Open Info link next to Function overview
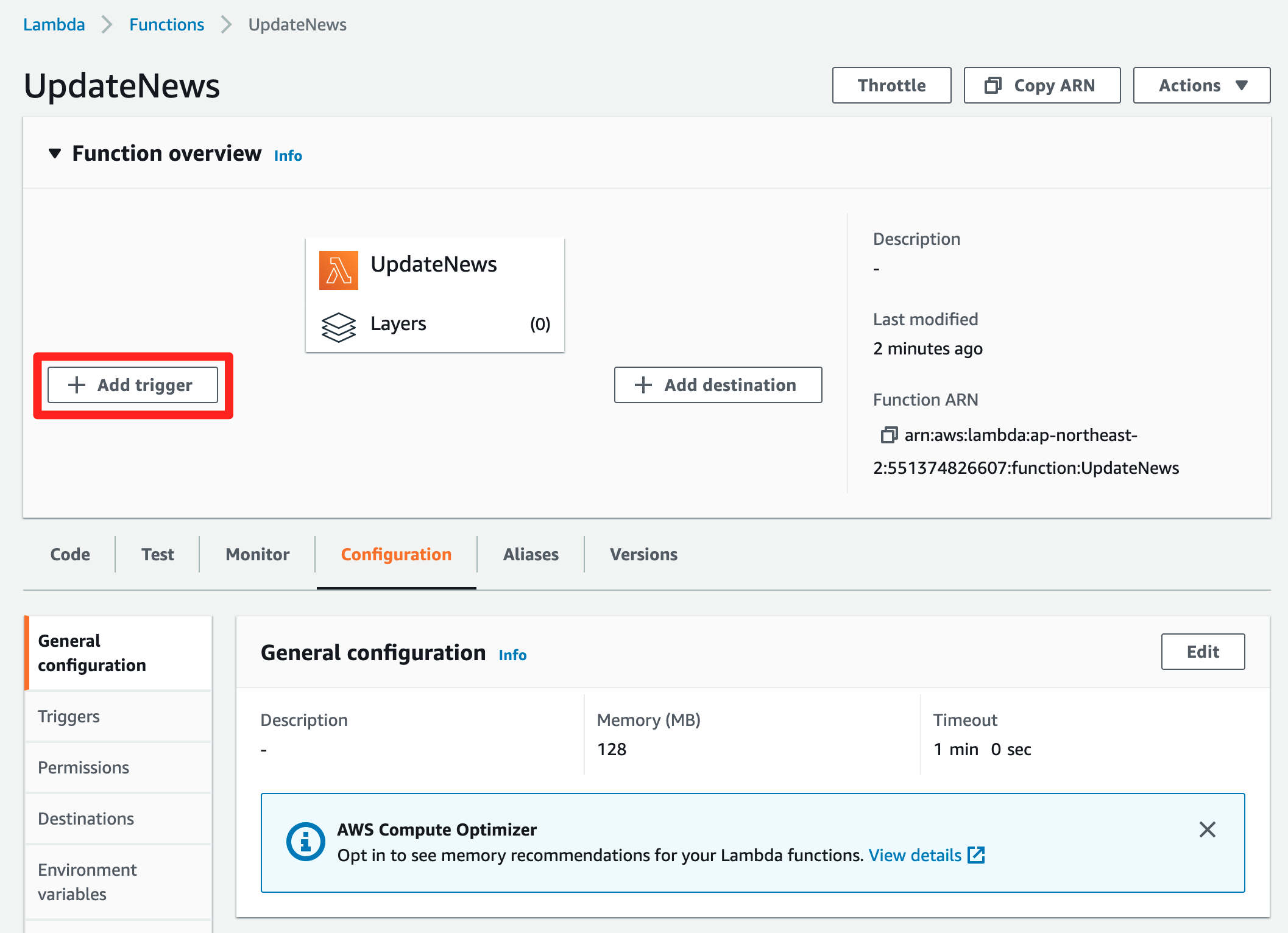 pyautogui.click(x=288, y=156)
